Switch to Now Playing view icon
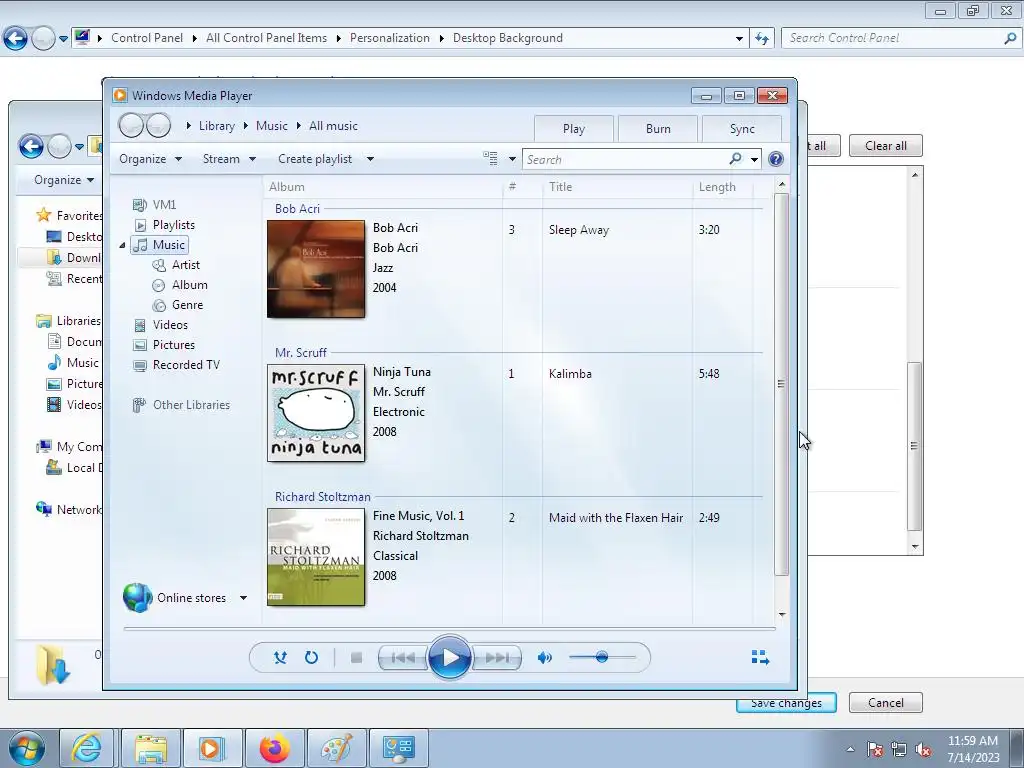 pyautogui.click(x=760, y=657)
